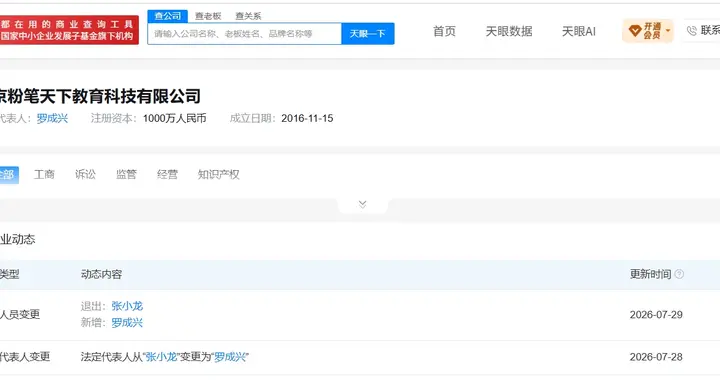720x380 pixels.
Task: Select the 经营 category tab
Action: point(167,174)
